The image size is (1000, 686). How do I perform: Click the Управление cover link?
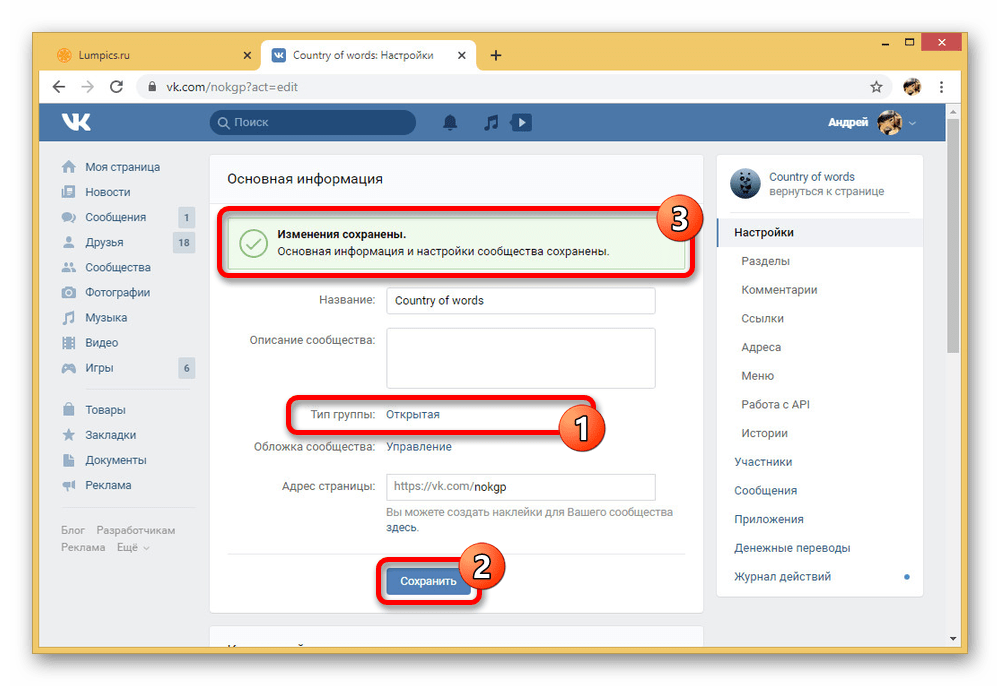(418, 447)
